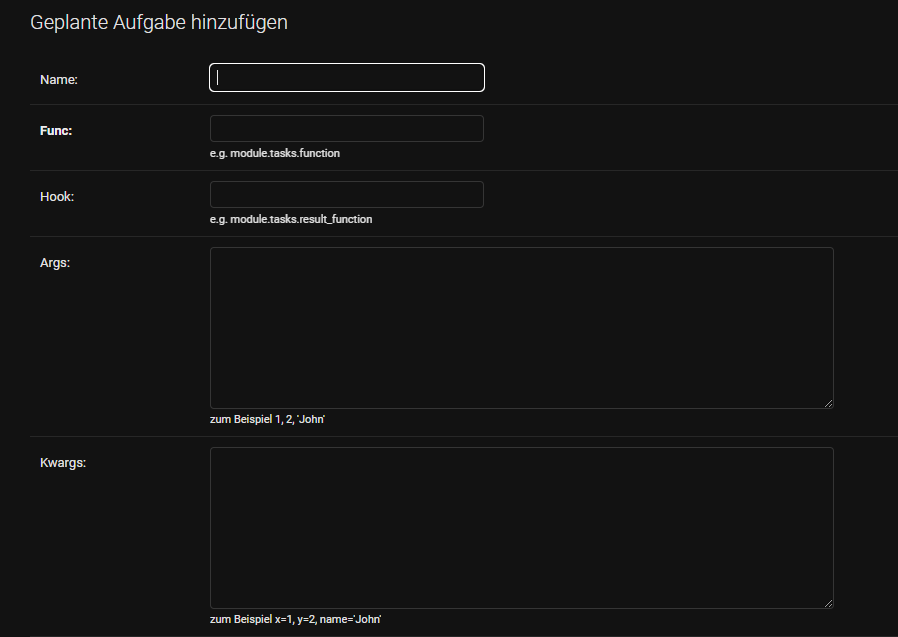Click inside the highlighted Name field border
Image resolution: width=898 pixels, height=637 pixels.
pyautogui.click(x=346, y=77)
